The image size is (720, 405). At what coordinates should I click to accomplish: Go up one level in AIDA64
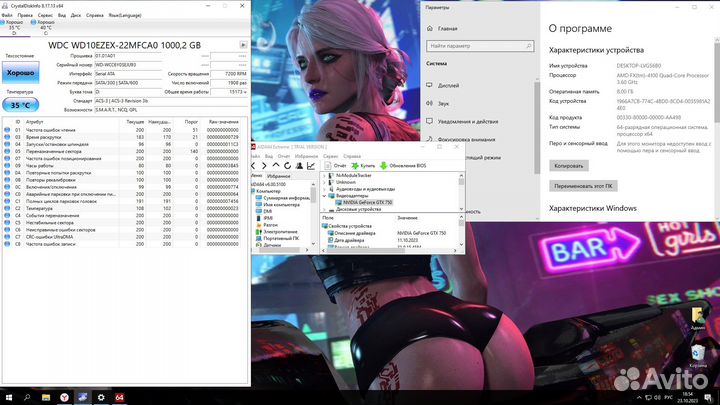[276, 165]
